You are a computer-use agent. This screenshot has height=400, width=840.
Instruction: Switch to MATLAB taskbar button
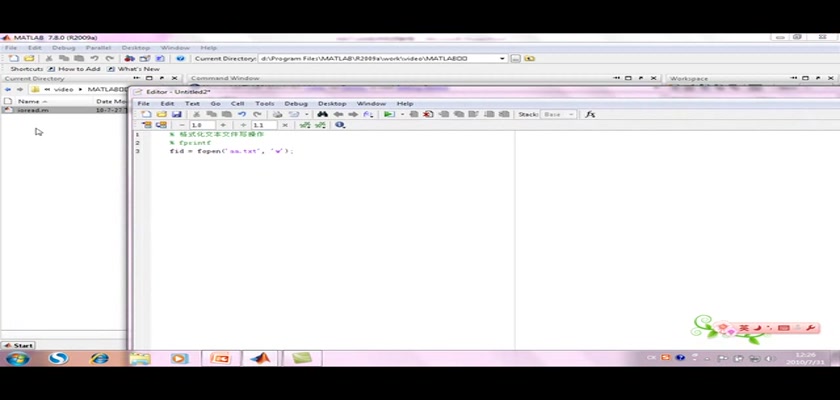tap(259, 358)
